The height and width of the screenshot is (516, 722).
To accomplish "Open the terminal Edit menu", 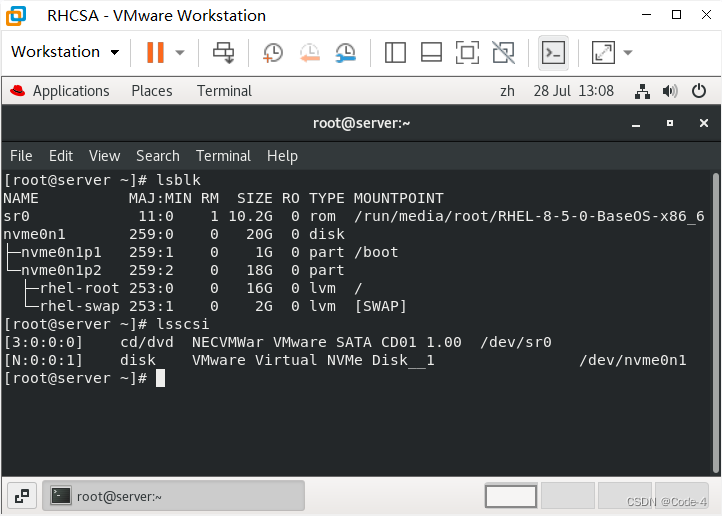I will point(61,156).
